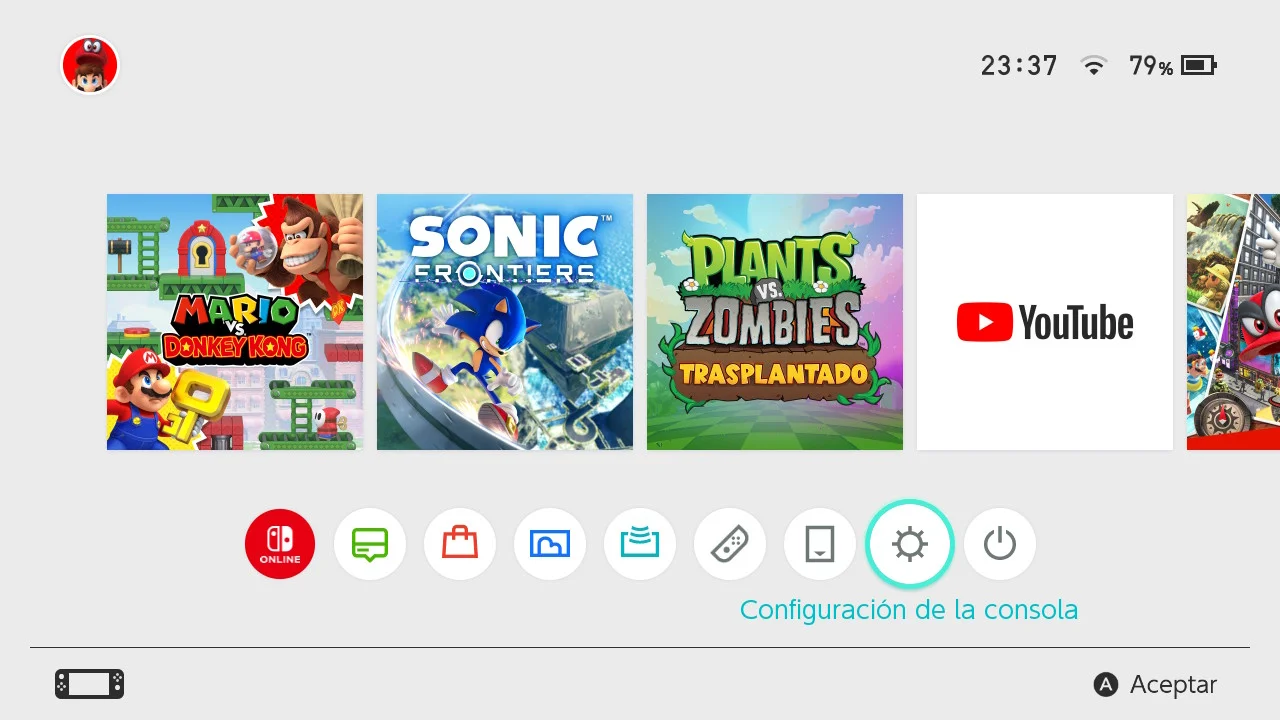The width and height of the screenshot is (1280, 720).
Task: Launch the Nintendo eShop shopping bag icon
Action: [460, 545]
